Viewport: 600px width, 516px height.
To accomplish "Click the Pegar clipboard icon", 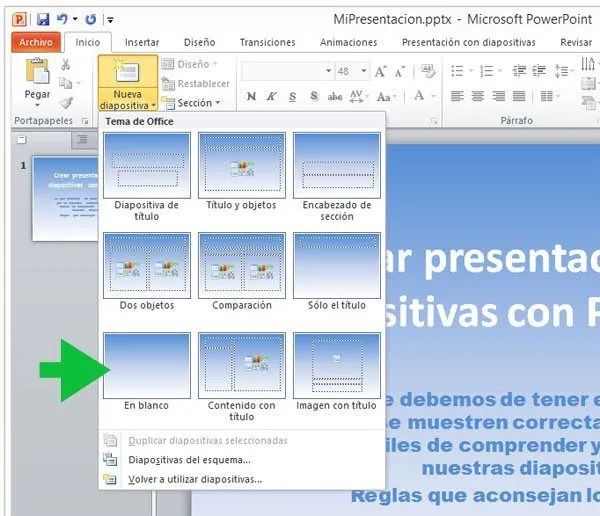I will click(37, 71).
